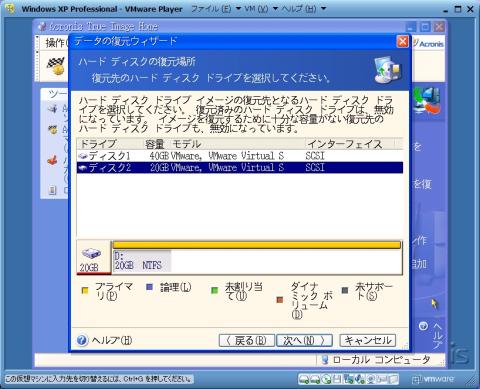The width and height of the screenshot is (480, 389).
Task: Click the インターフェイス column header
Action: click(x=350, y=144)
